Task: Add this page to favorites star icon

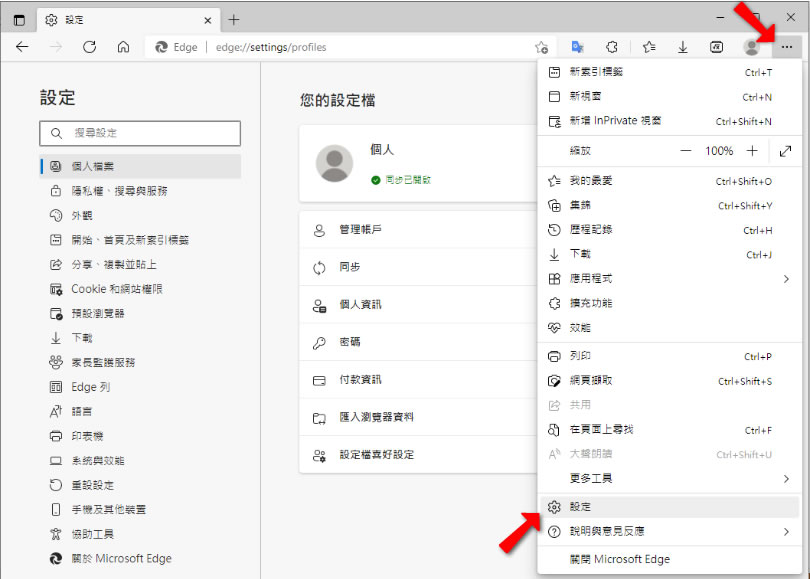Action: 541,48
